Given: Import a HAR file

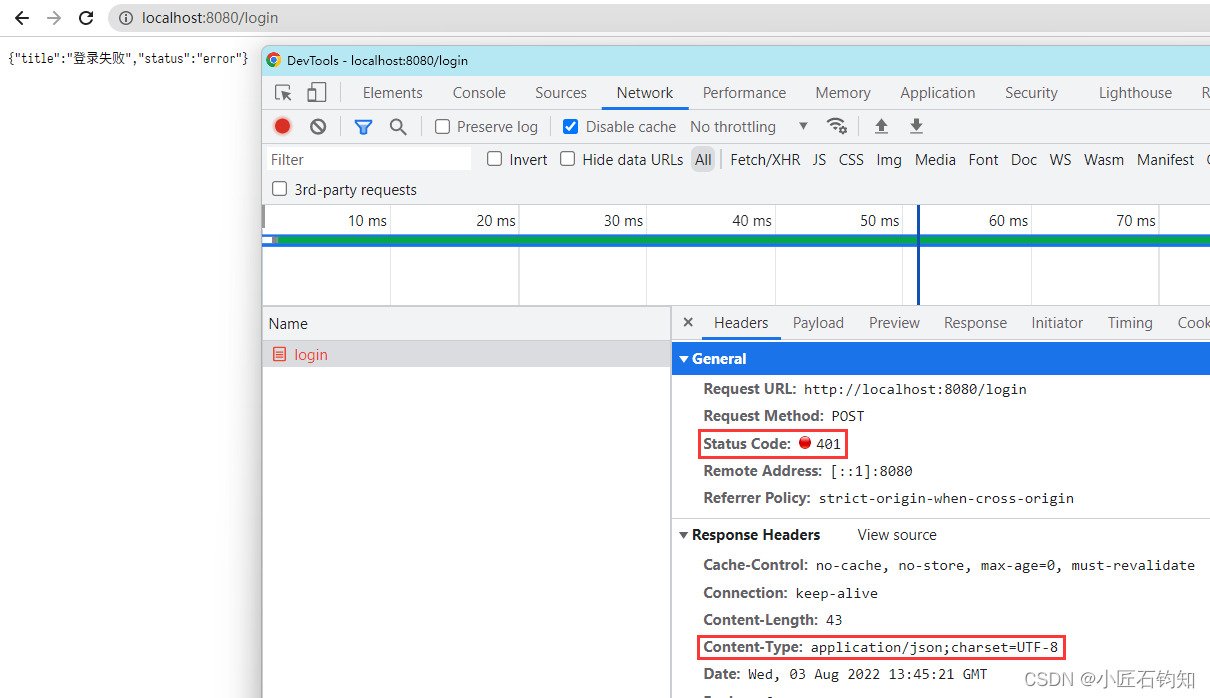Looking at the screenshot, I should (880, 126).
